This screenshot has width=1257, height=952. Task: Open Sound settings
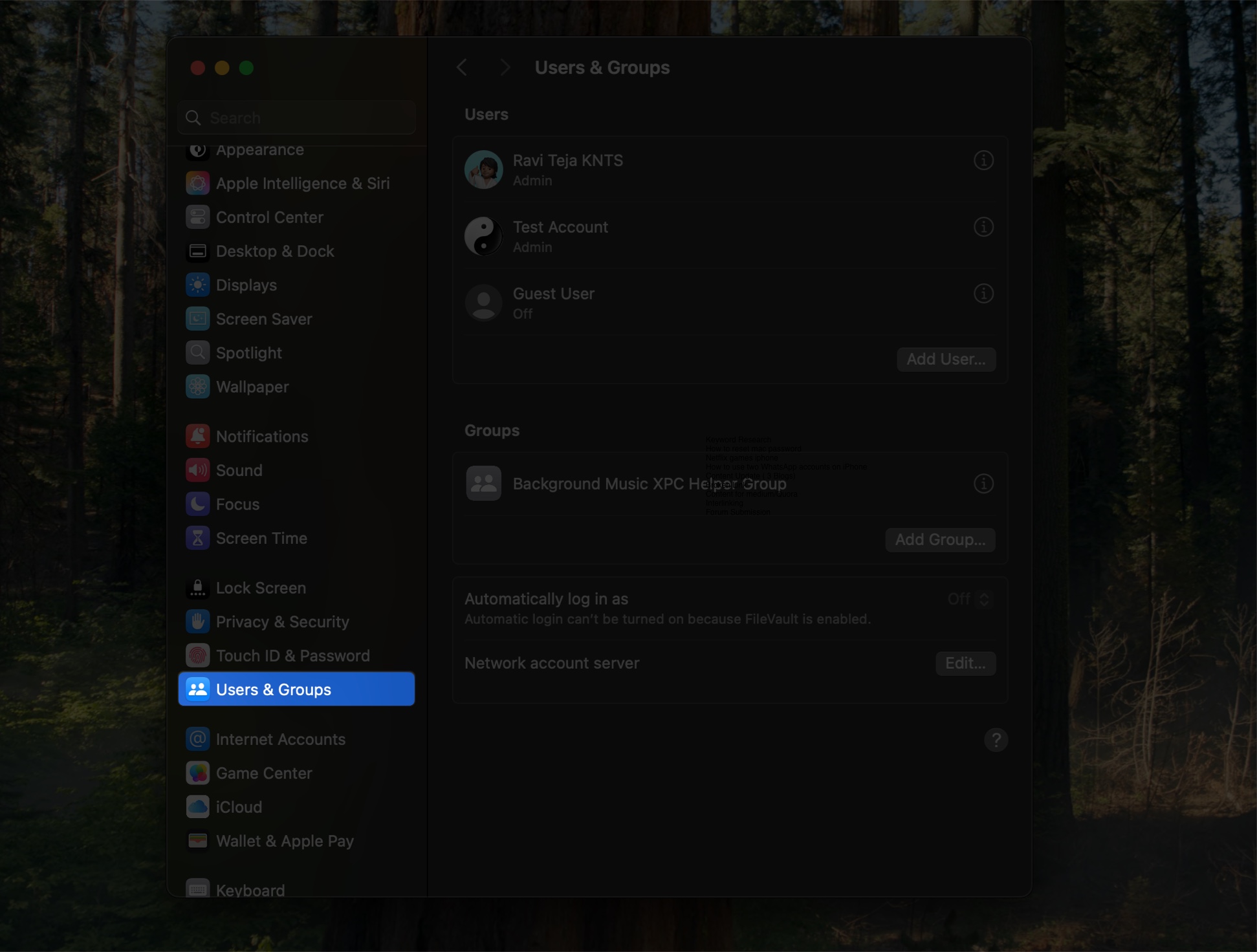point(239,470)
